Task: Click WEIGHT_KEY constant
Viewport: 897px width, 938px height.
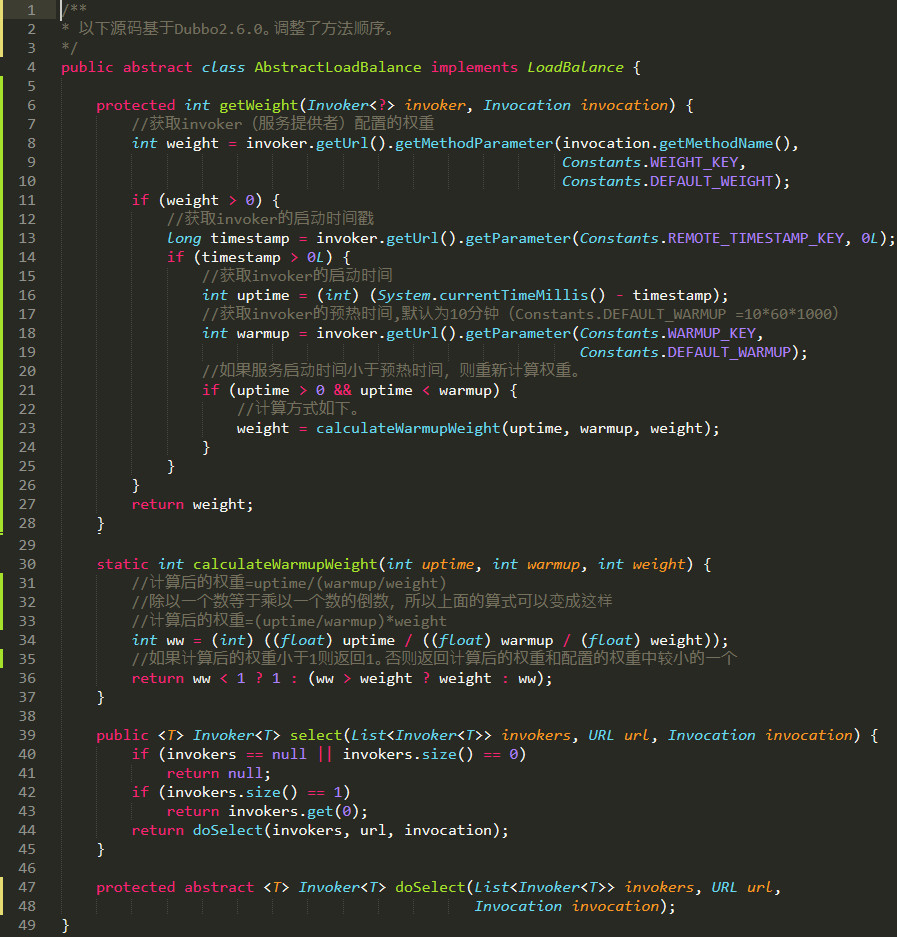Action: [694, 162]
